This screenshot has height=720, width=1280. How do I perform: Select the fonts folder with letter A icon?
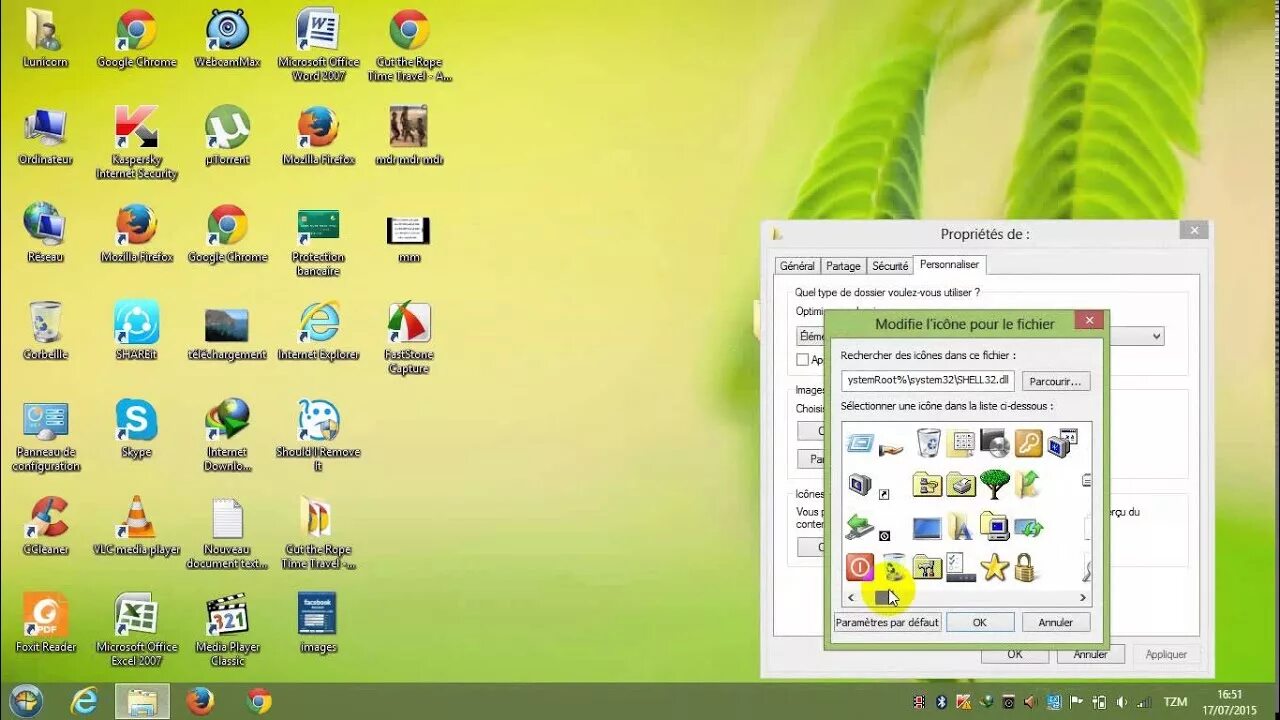pos(960,526)
